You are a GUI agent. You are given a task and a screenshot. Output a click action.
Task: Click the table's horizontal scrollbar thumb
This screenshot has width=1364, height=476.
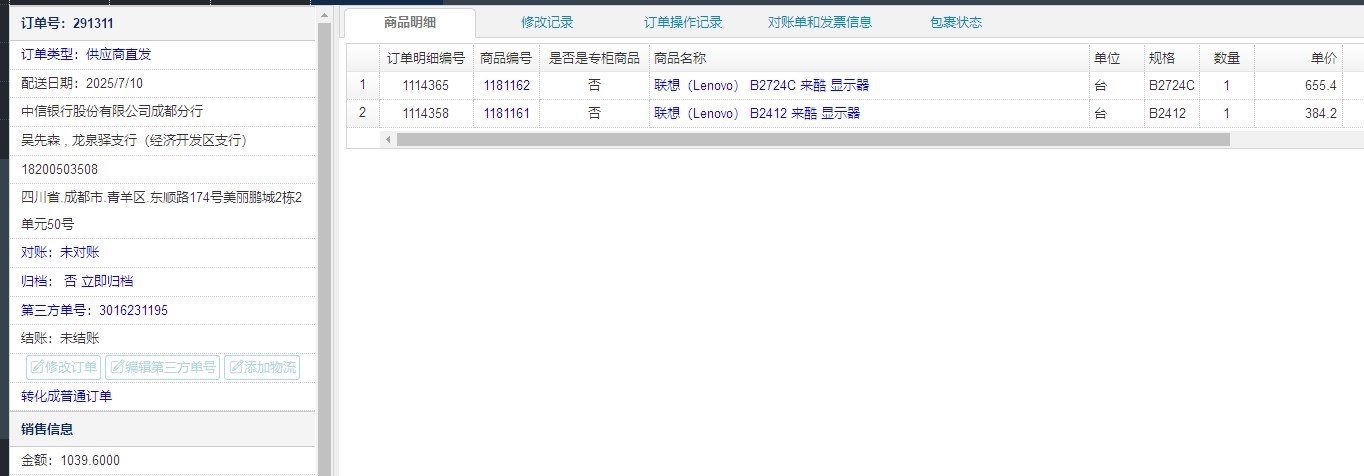click(x=813, y=139)
